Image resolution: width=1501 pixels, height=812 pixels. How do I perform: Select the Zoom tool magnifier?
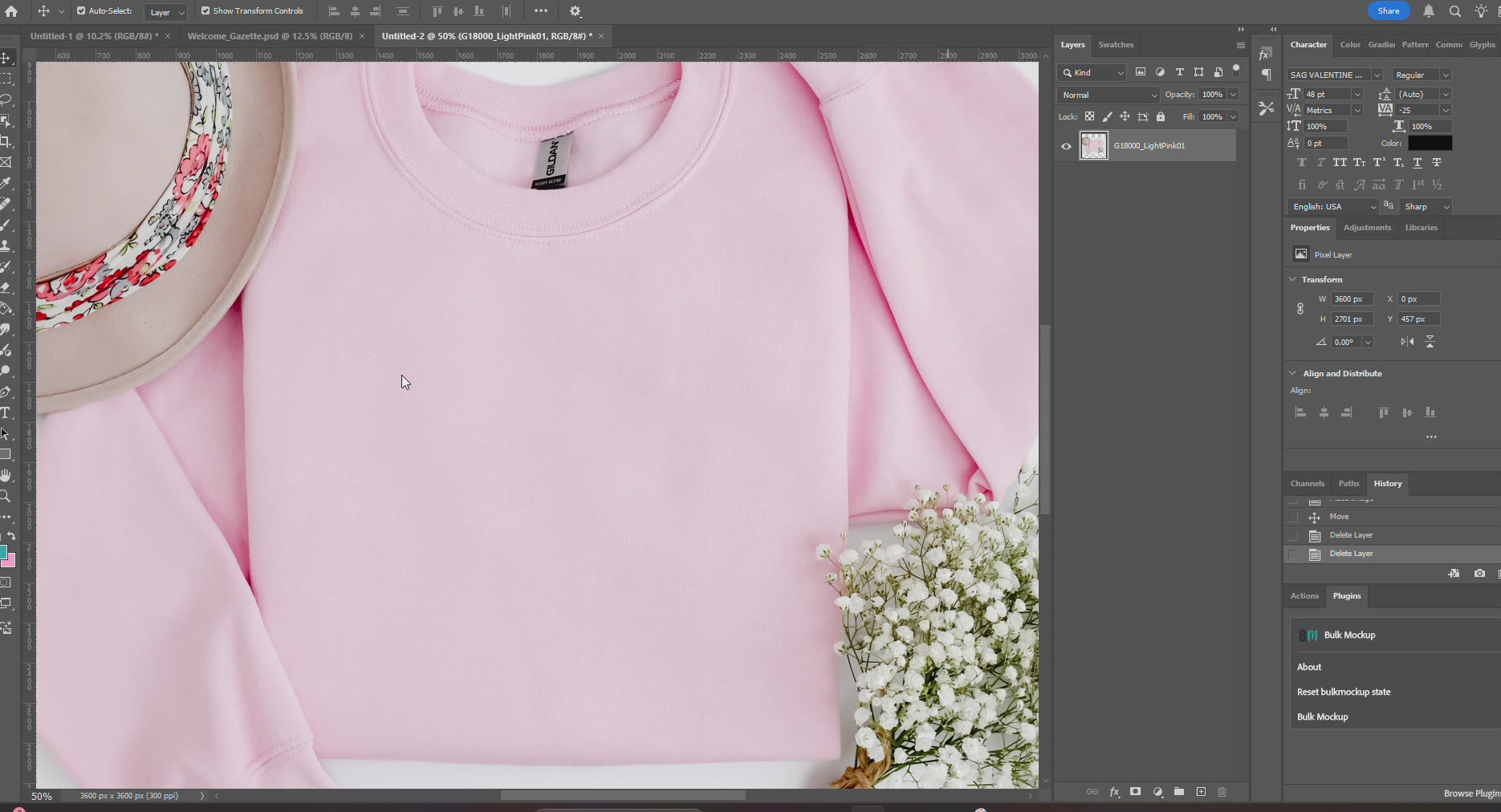6,497
